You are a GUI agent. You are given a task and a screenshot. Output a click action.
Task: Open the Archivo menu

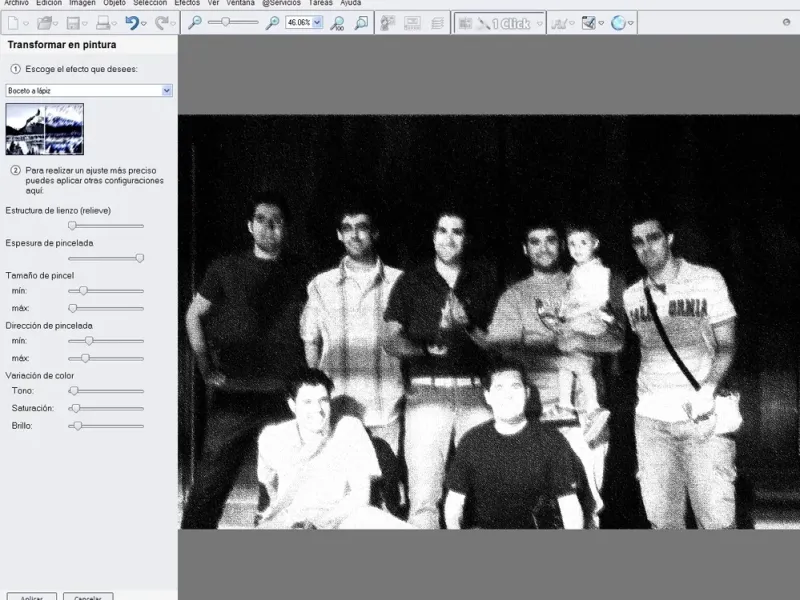[16, 3]
